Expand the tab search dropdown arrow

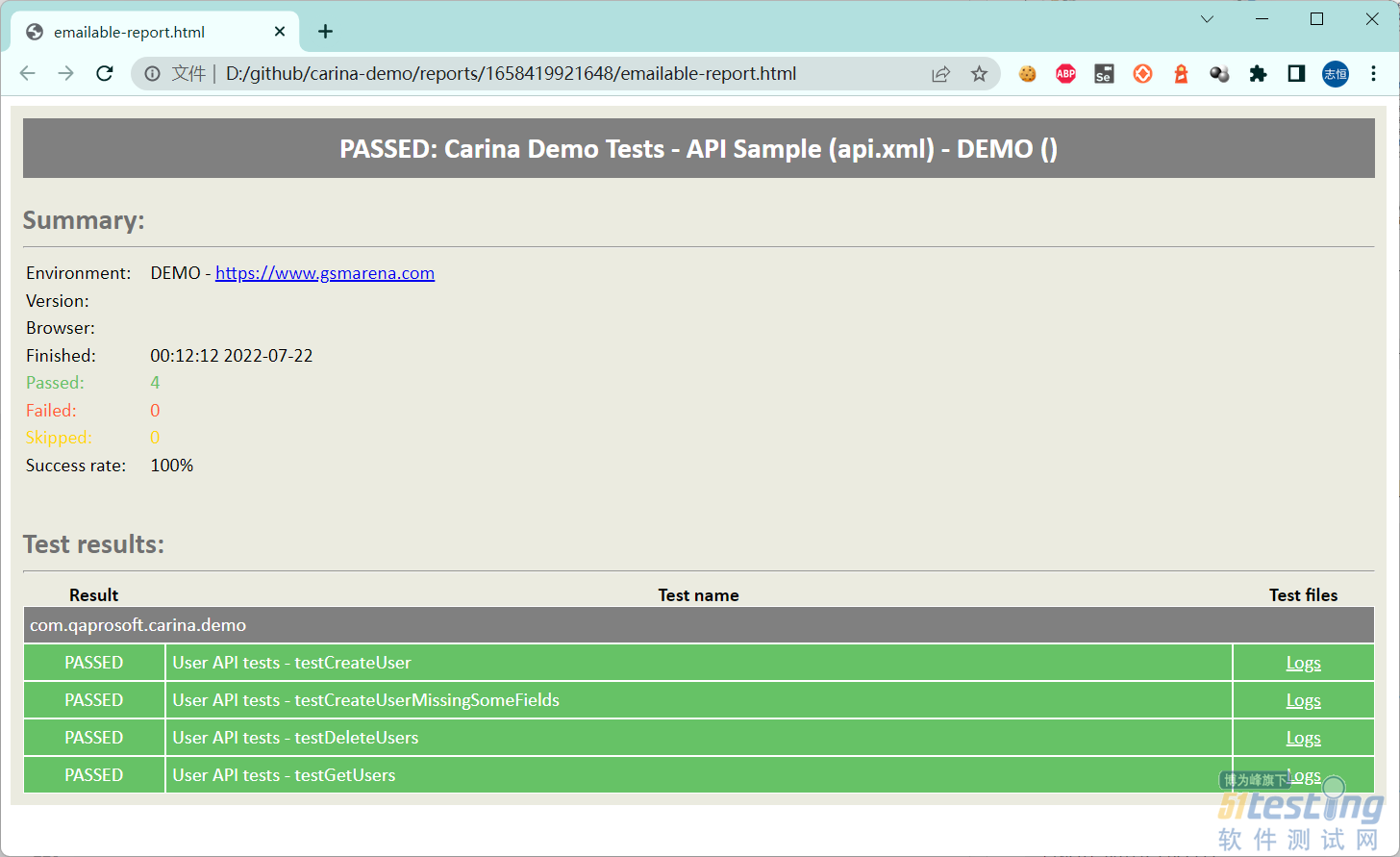pyautogui.click(x=1207, y=19)
